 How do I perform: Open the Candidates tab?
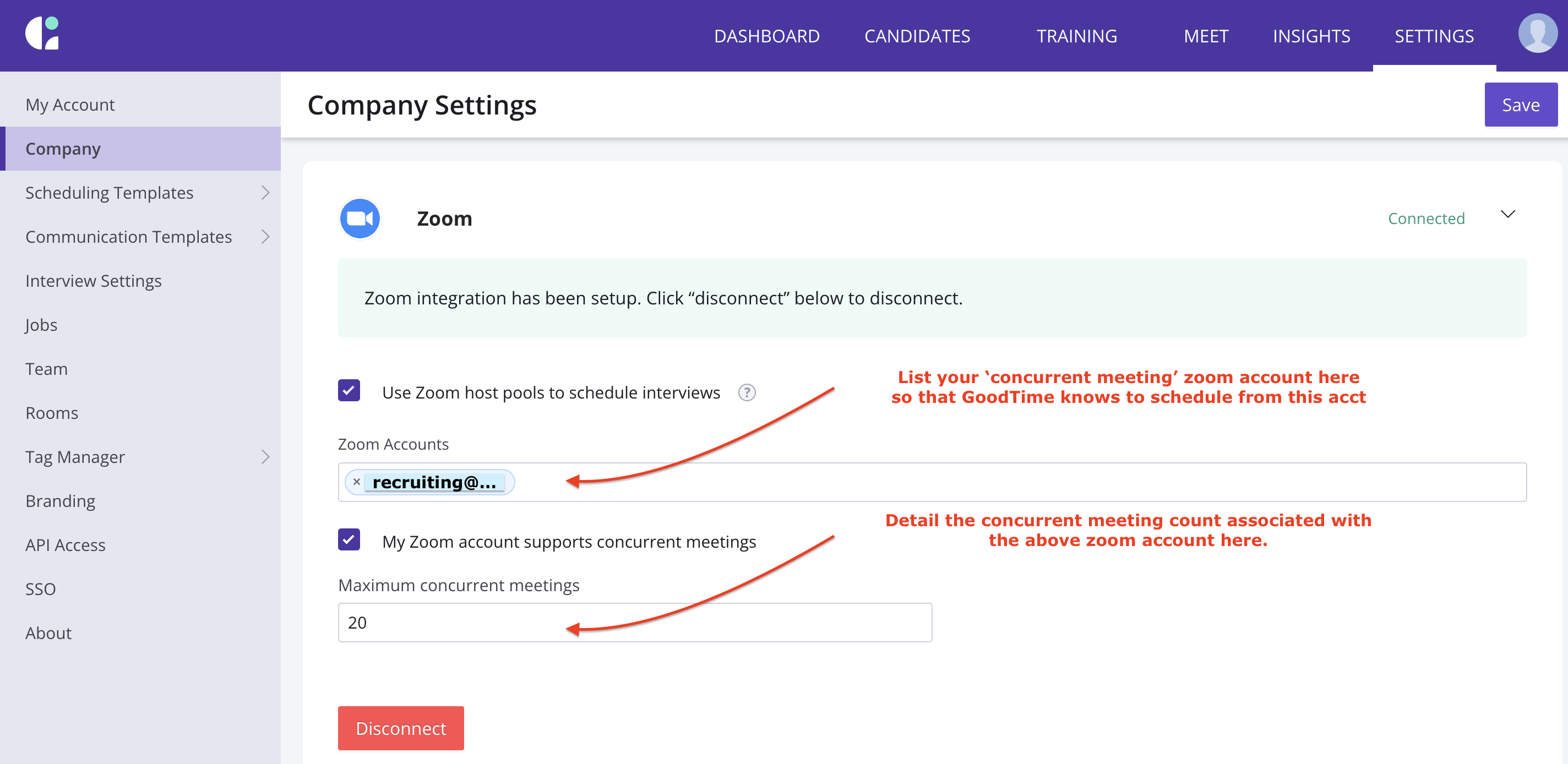tap(917, 36)
